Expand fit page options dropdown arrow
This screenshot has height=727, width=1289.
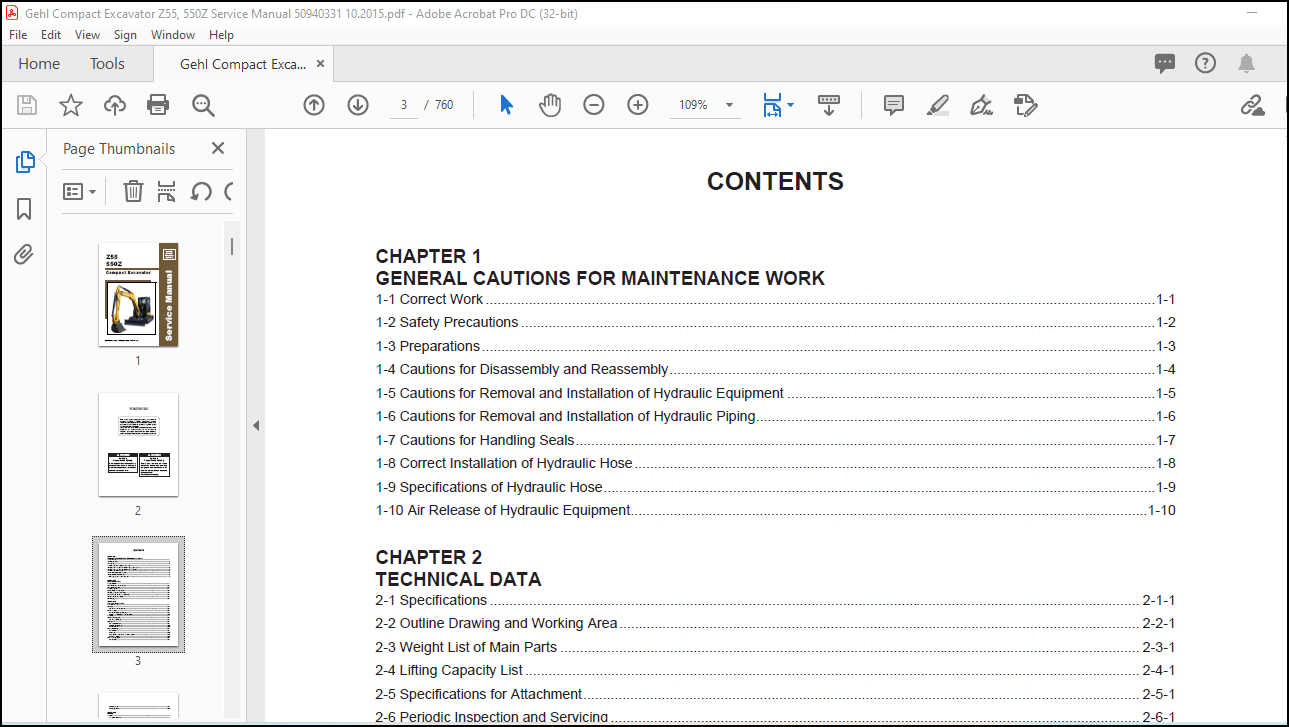tap(791, 105)
